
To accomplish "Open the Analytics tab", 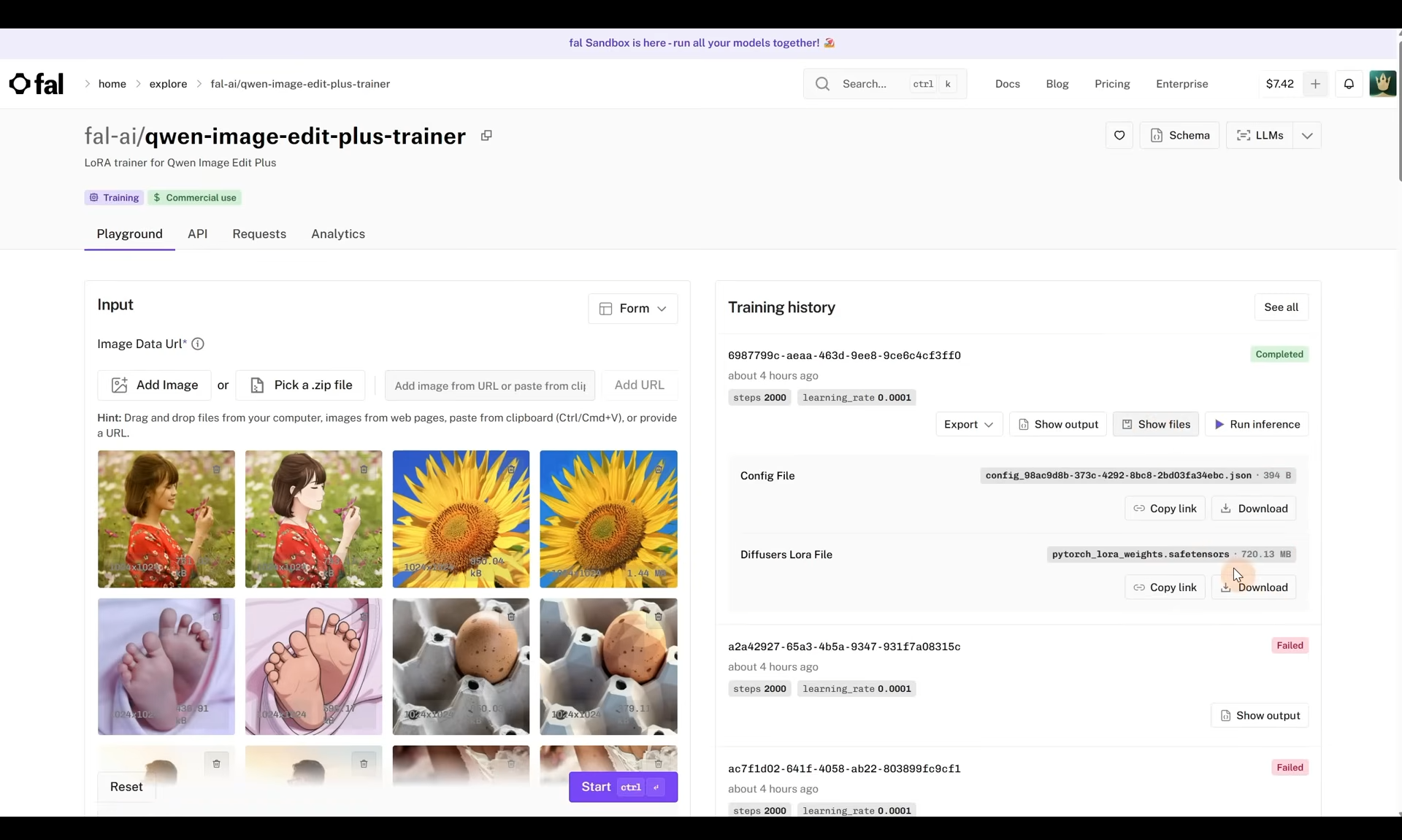I will (338, 234).
